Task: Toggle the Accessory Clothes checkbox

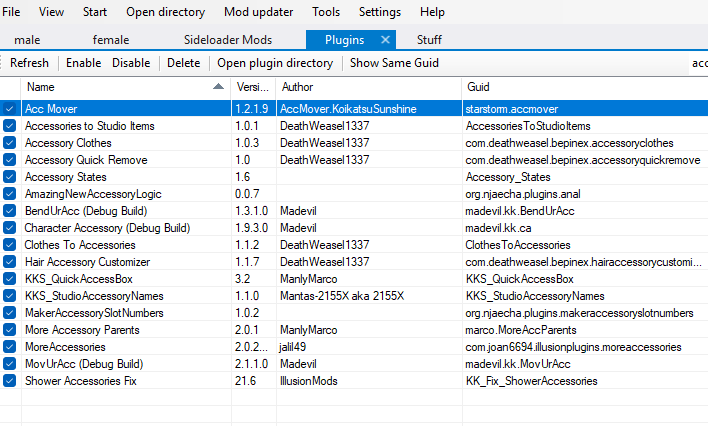Action: pos(9,143)
